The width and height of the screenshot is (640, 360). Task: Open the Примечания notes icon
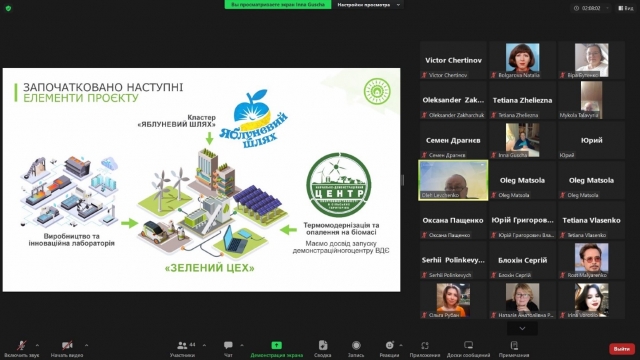pos(514,345)
